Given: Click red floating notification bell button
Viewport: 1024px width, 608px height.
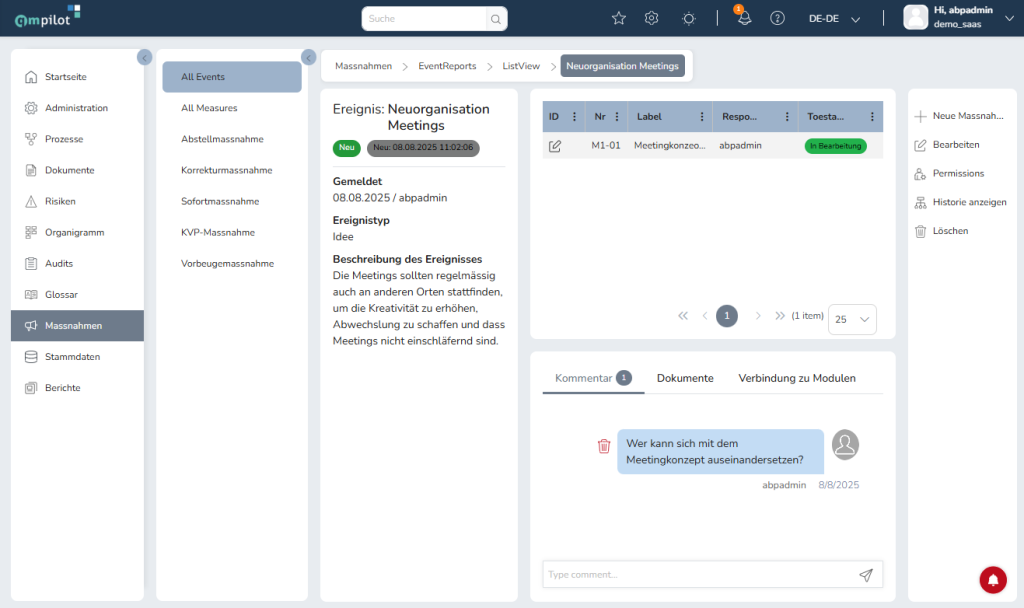Looking at the screenshot, I should (992, 579).
